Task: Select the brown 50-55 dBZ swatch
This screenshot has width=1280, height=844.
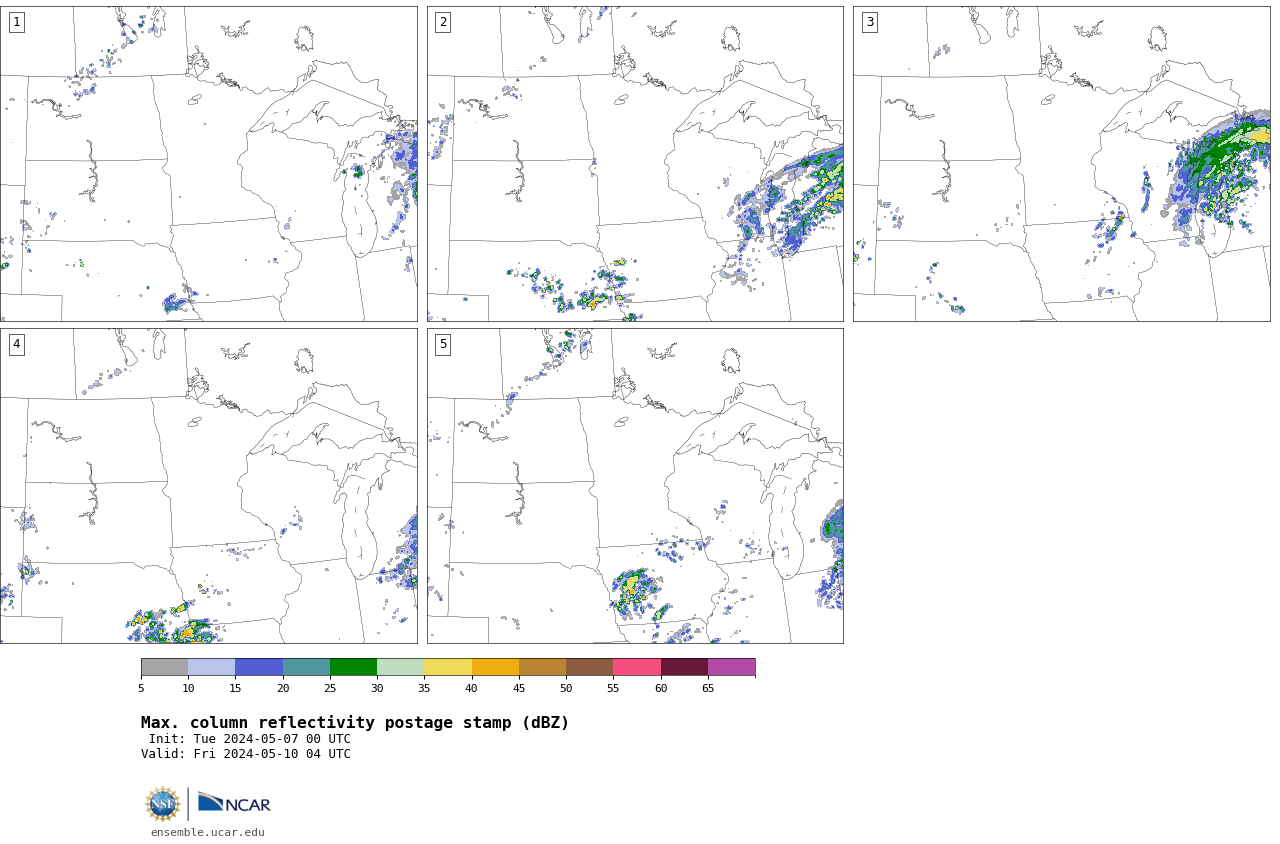Action: coord(590,667)
